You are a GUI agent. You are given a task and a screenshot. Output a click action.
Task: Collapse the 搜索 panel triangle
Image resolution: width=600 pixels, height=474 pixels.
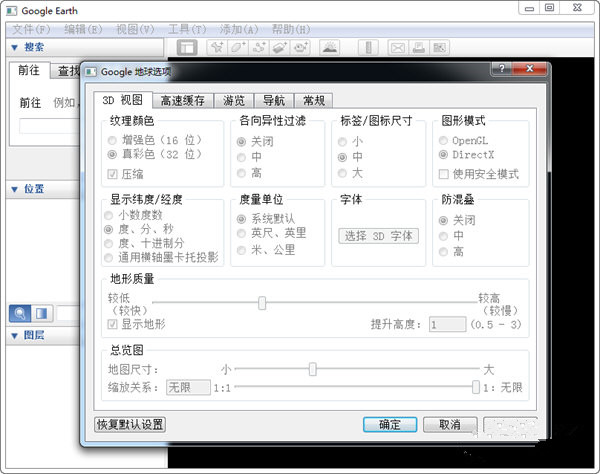tap(15, 47)
